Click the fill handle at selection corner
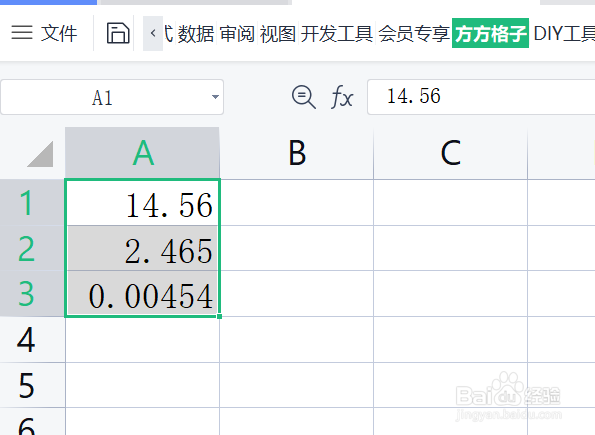The width and height of the screenshot is (595, 435). click(219, 316)
